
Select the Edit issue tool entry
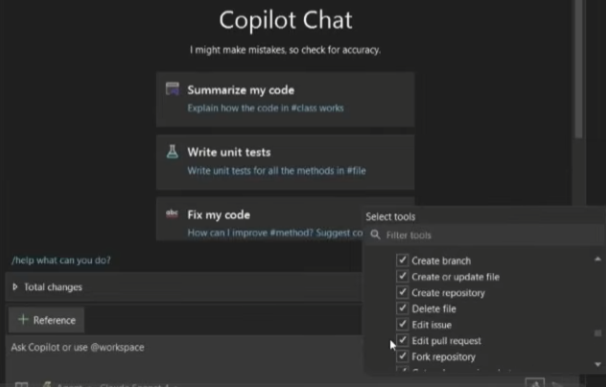(x=431, y=325)
